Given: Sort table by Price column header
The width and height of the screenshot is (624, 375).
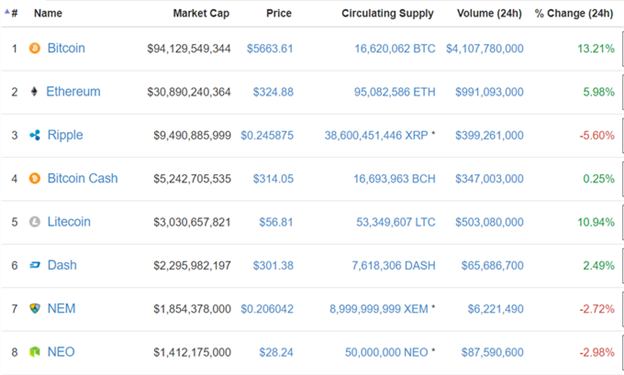Looking at the screenshot, I should point(279,14).
